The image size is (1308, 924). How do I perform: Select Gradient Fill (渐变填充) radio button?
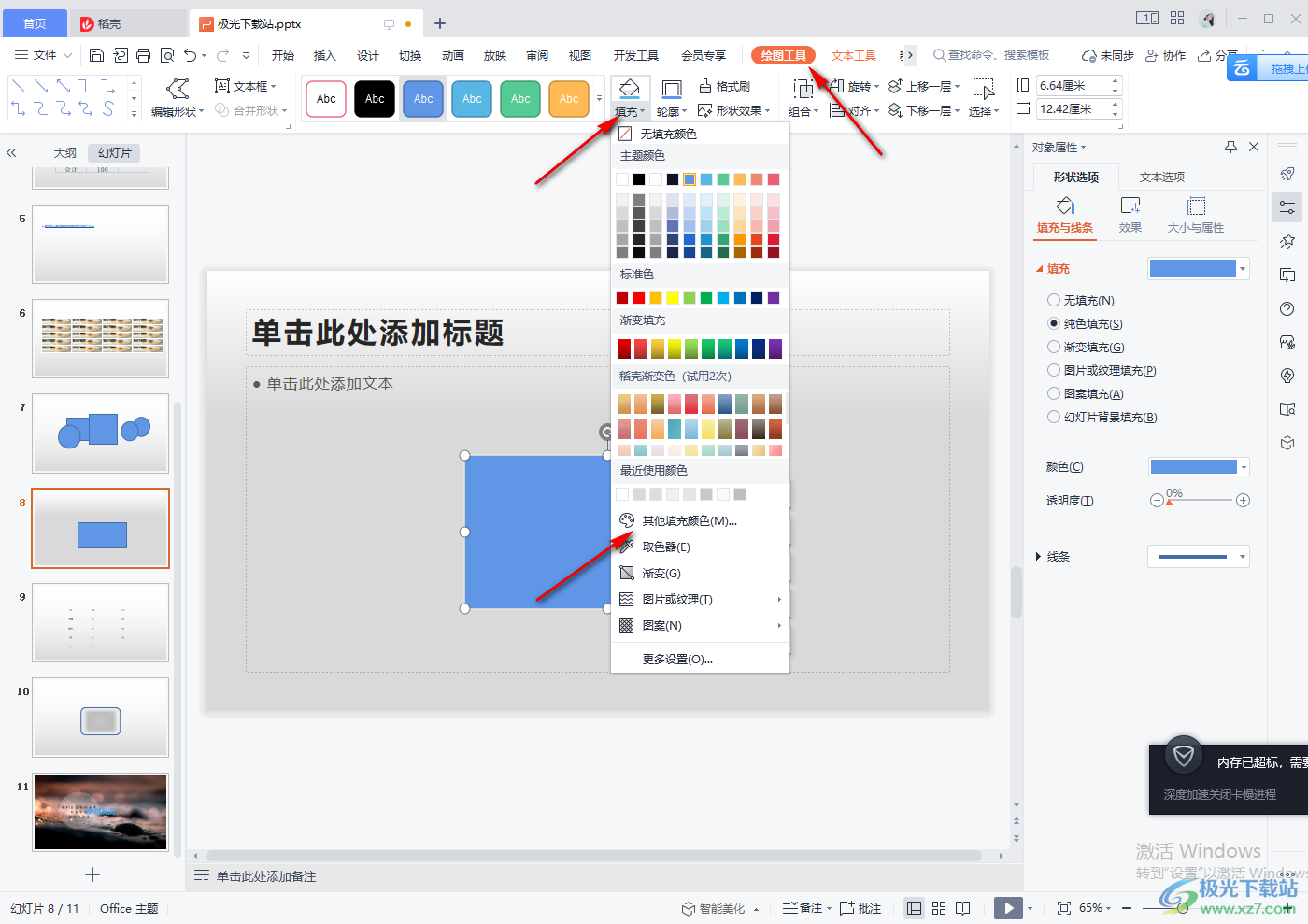click(x=1054, y=347)
